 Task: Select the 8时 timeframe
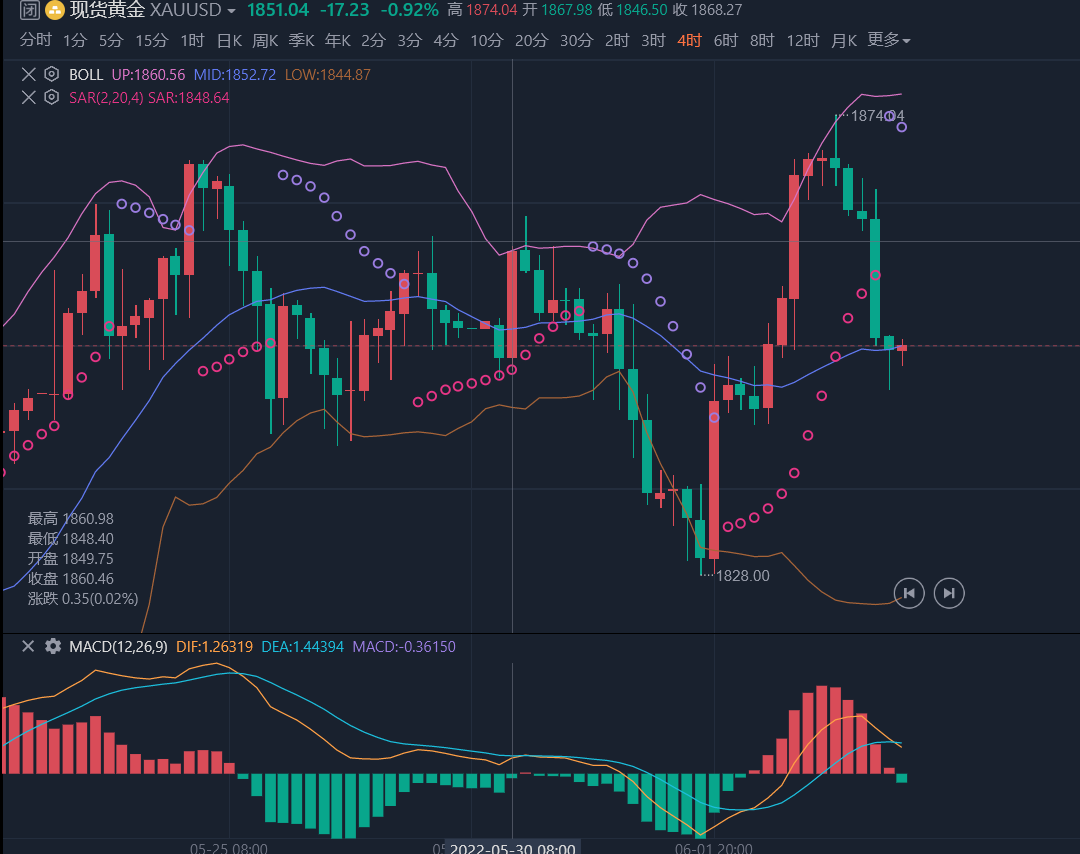pyautogui.click(x=762, y=41)
